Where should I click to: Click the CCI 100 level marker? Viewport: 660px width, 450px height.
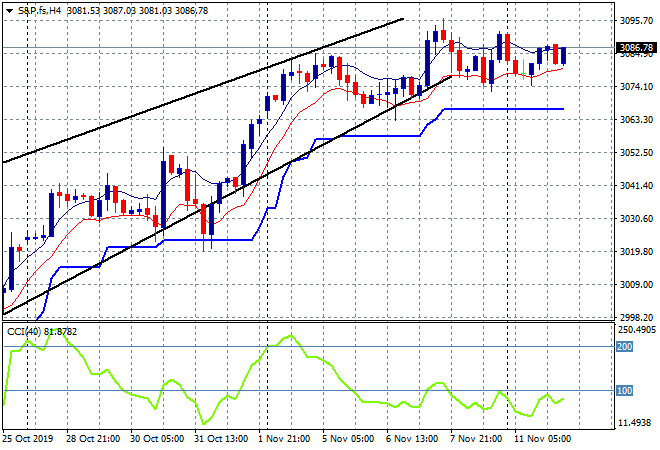[624, 391]
